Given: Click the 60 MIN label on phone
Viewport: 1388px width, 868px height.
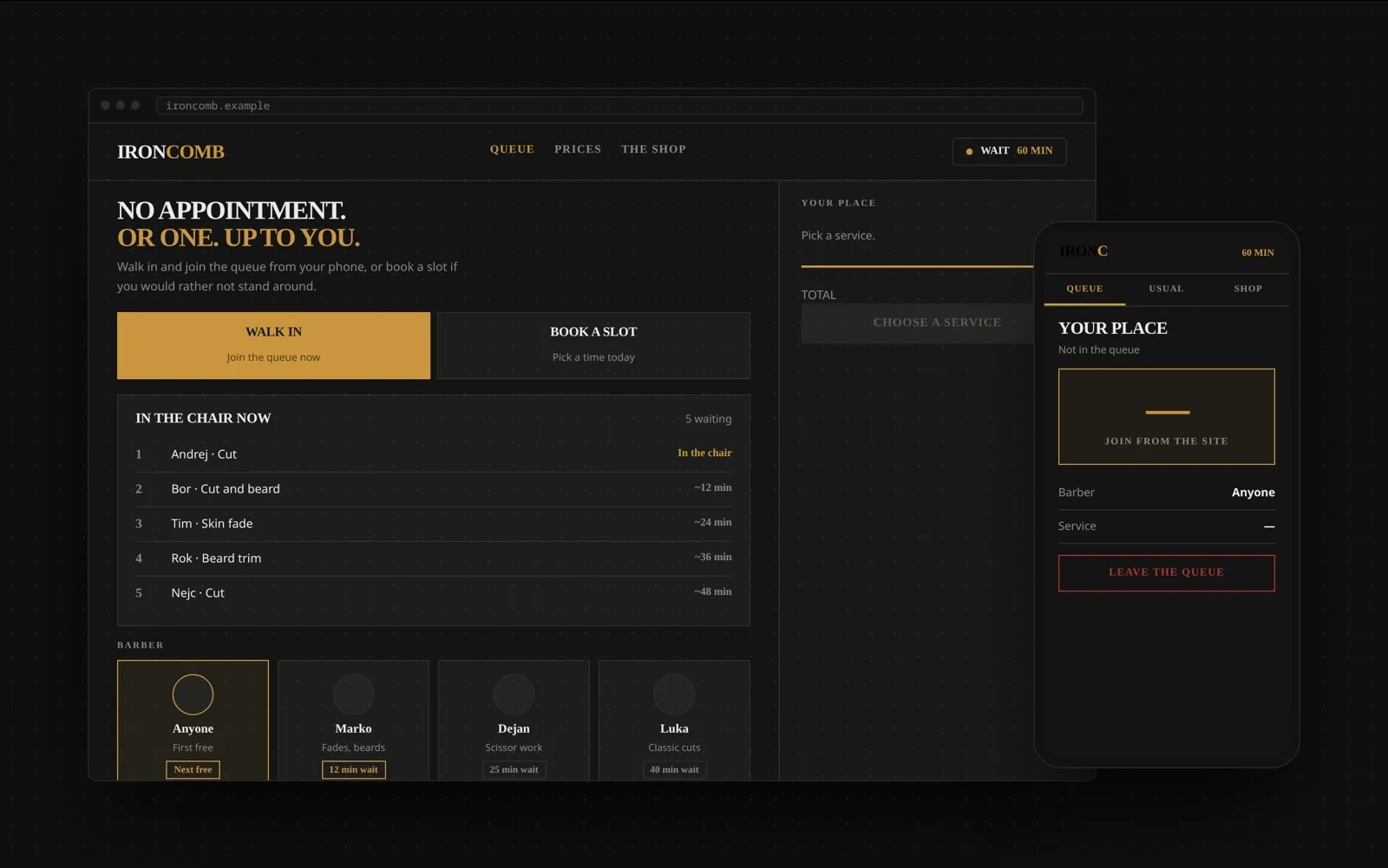Looking at the screenshot, I should click(1257, 253).
